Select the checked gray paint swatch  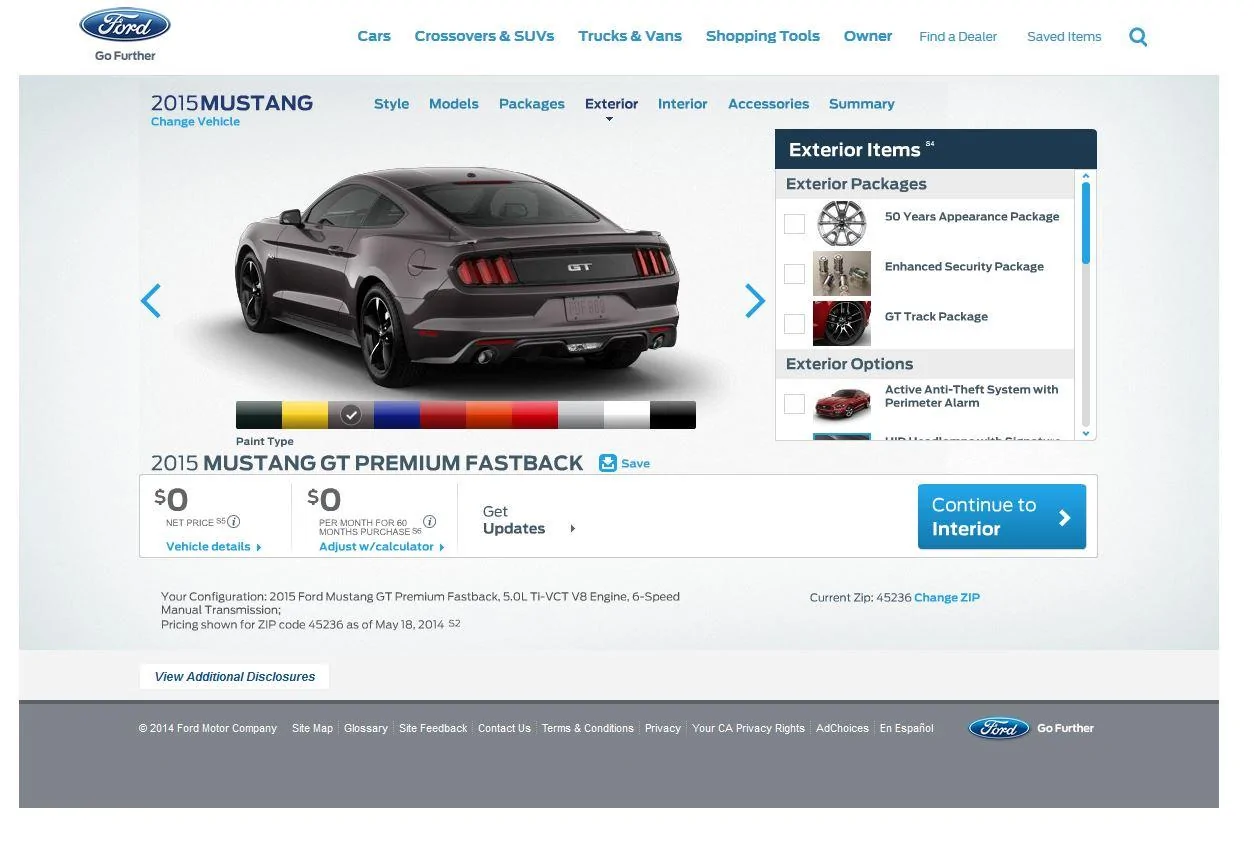coord(351,415)
